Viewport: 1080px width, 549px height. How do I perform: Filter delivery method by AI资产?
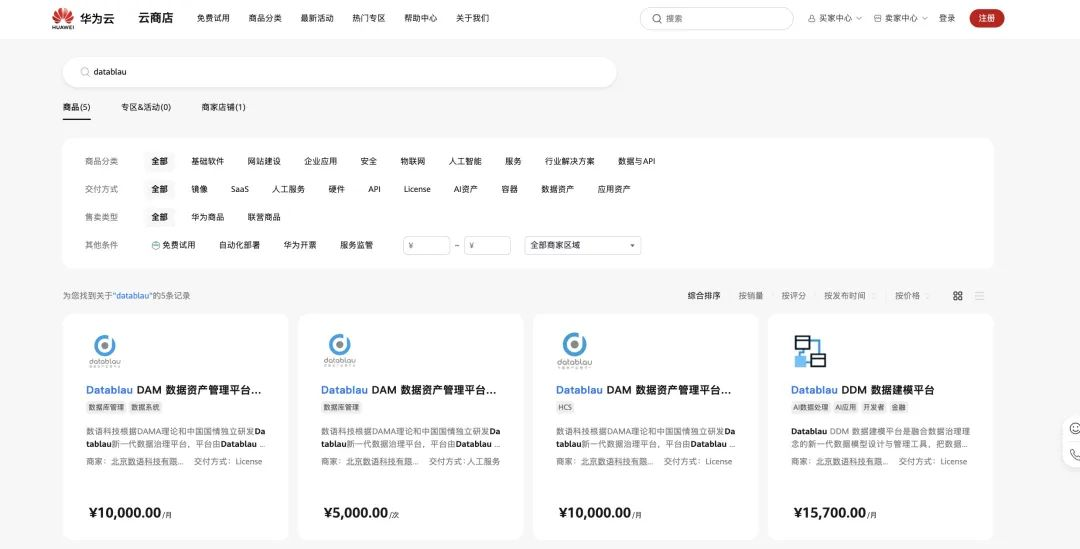pyautogui.click(x=466, y=189)
